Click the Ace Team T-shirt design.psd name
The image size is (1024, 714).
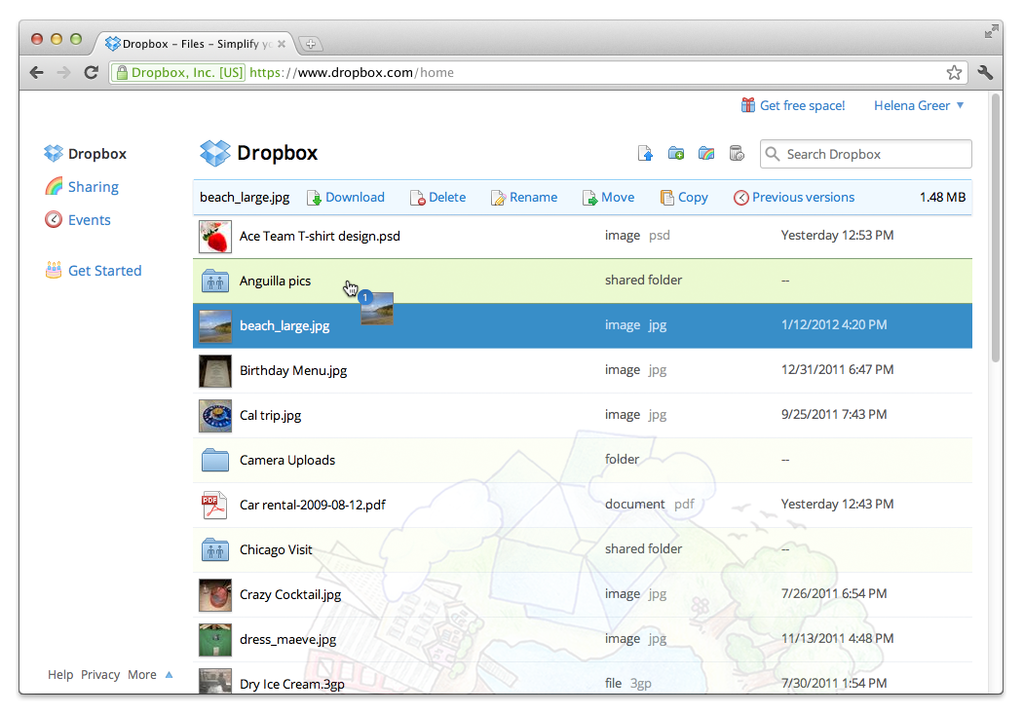point(319,236)
